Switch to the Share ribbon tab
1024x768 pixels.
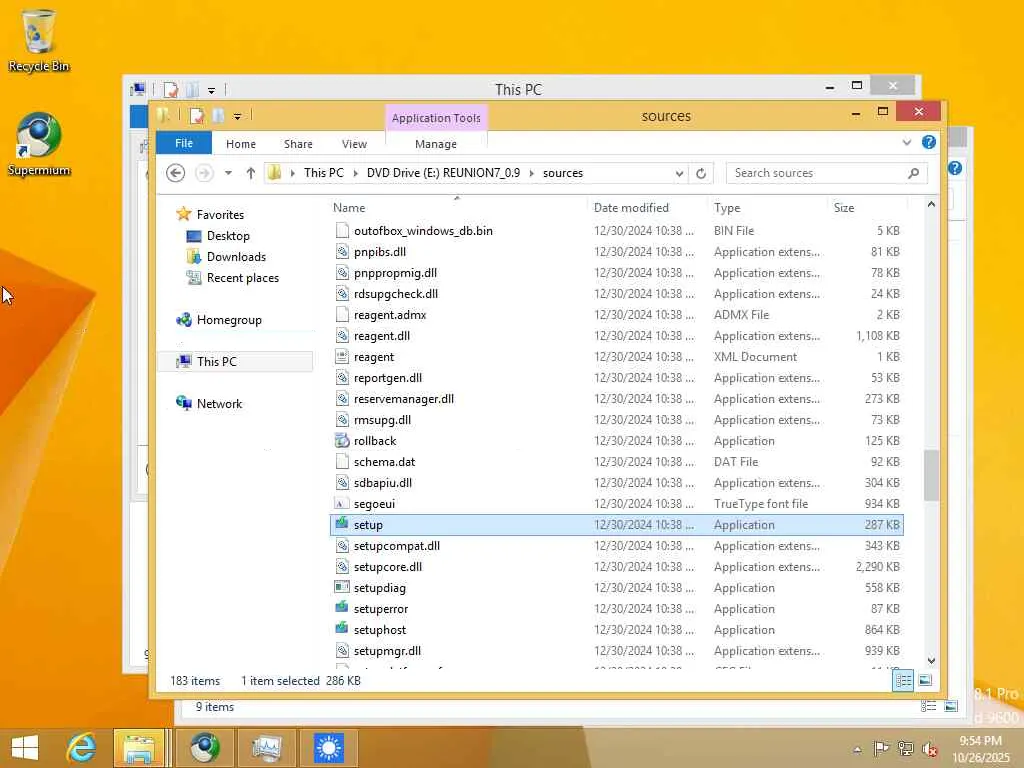coord(298,144)
